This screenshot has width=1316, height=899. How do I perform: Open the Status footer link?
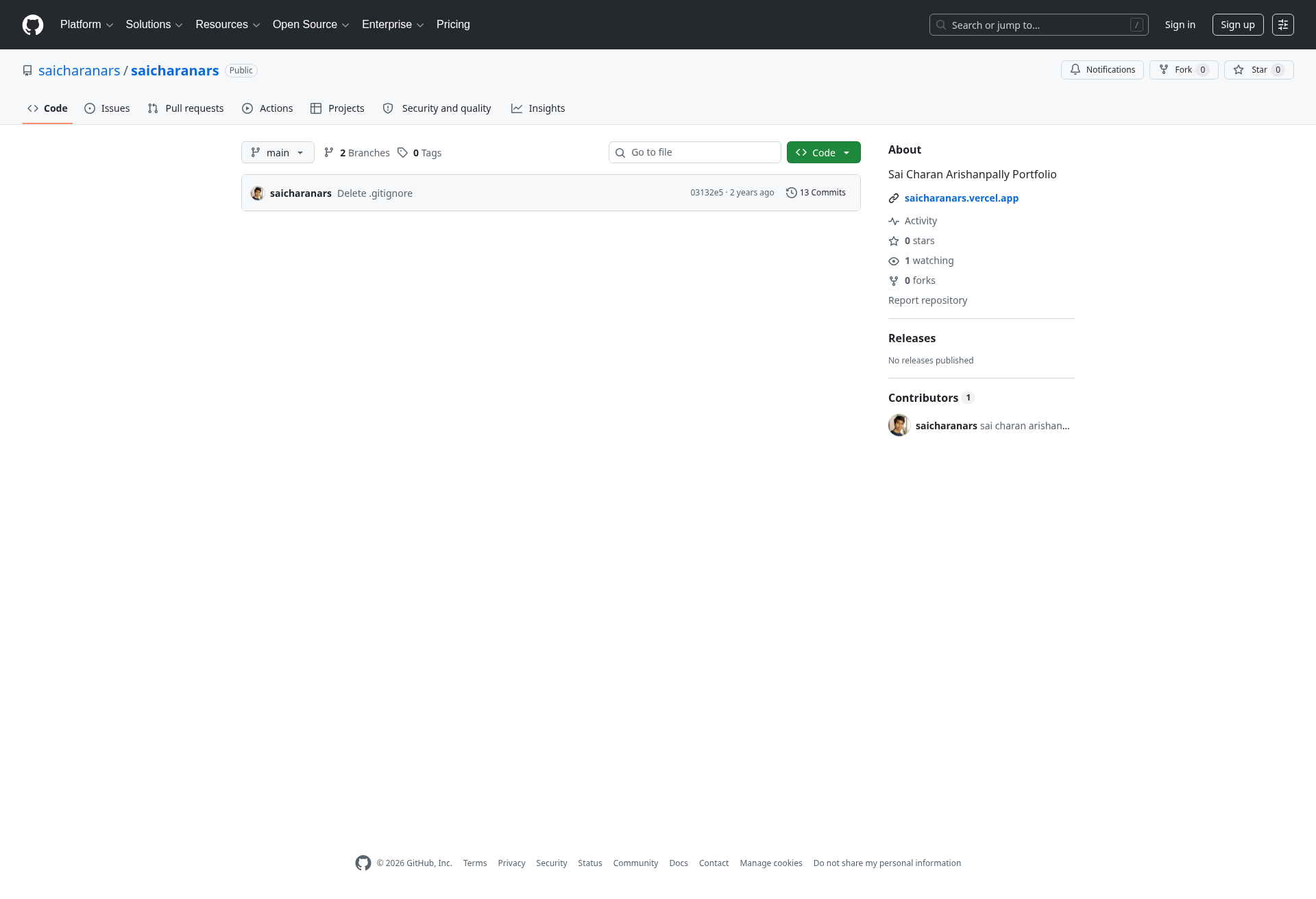pyautogui.click(x=590, y=863)
